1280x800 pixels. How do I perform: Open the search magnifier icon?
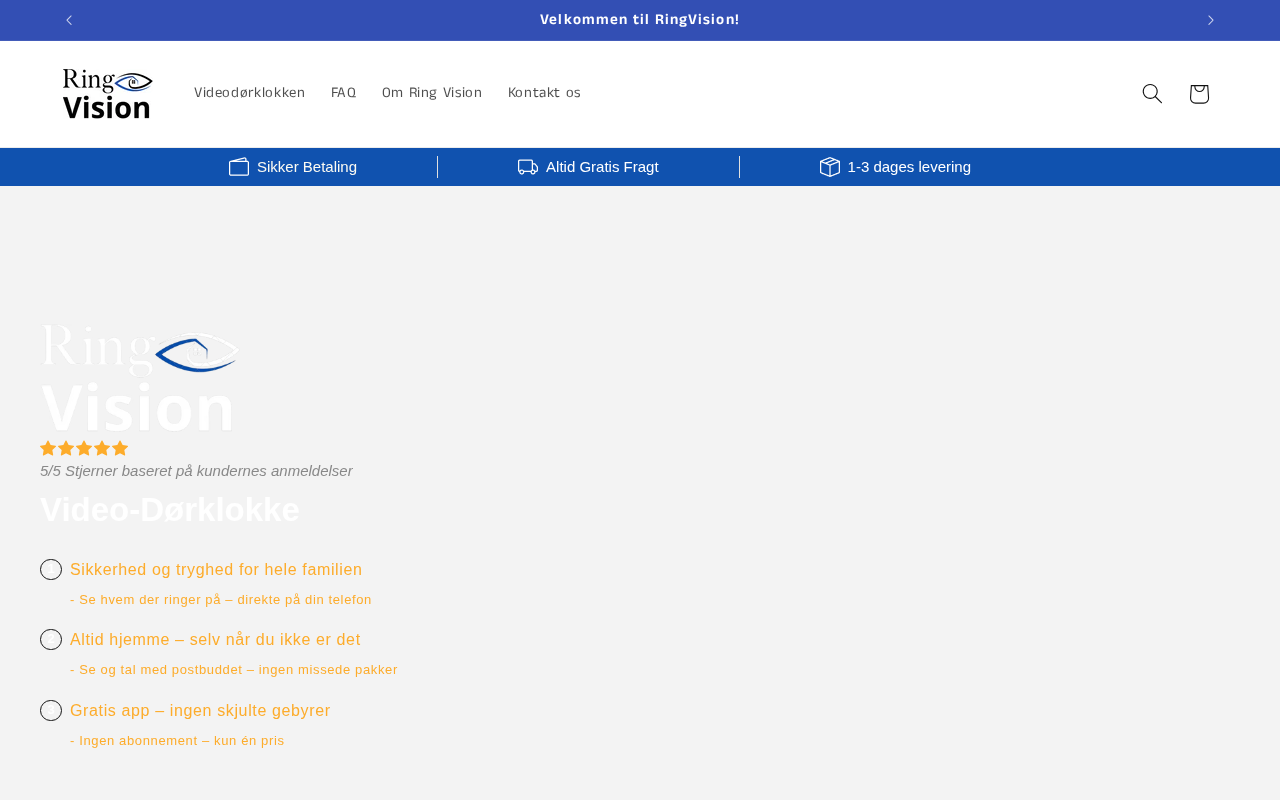[1152, 93]
